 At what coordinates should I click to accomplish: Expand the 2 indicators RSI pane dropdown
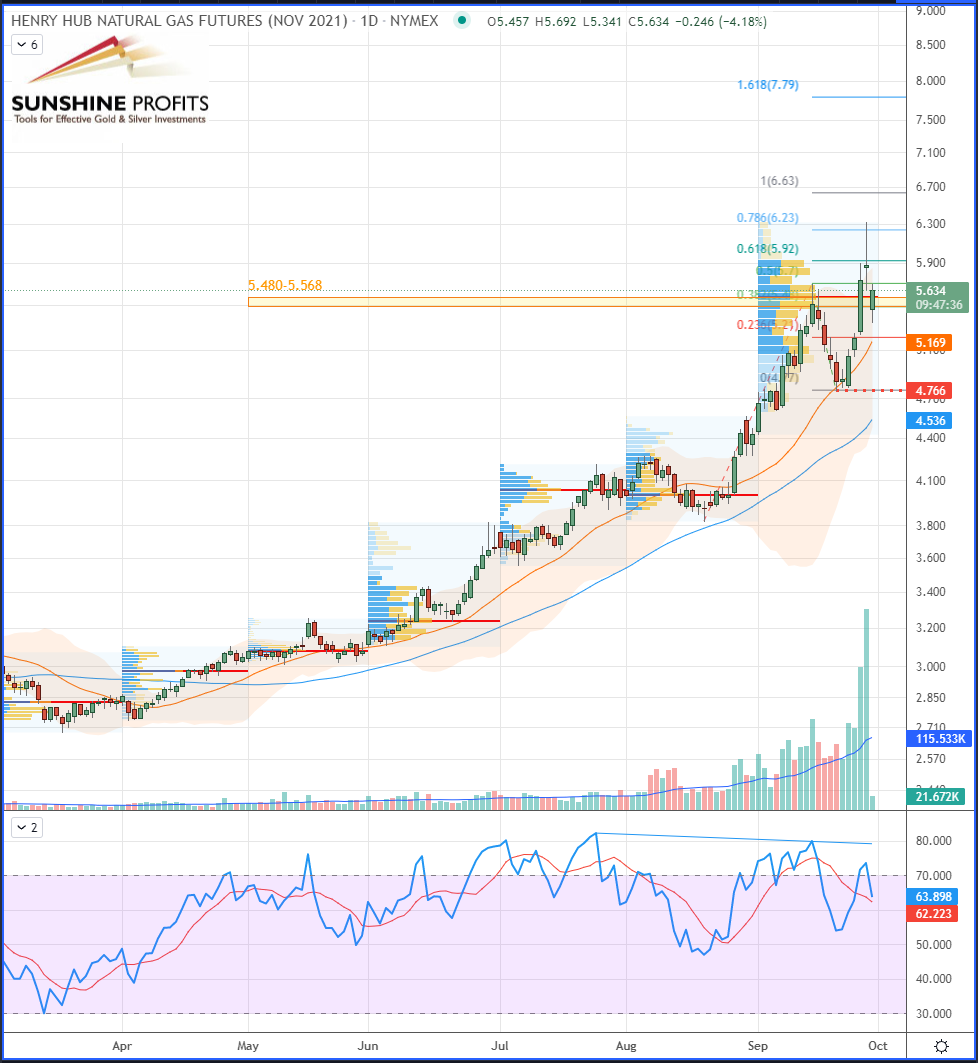click(x=28, y=827)
